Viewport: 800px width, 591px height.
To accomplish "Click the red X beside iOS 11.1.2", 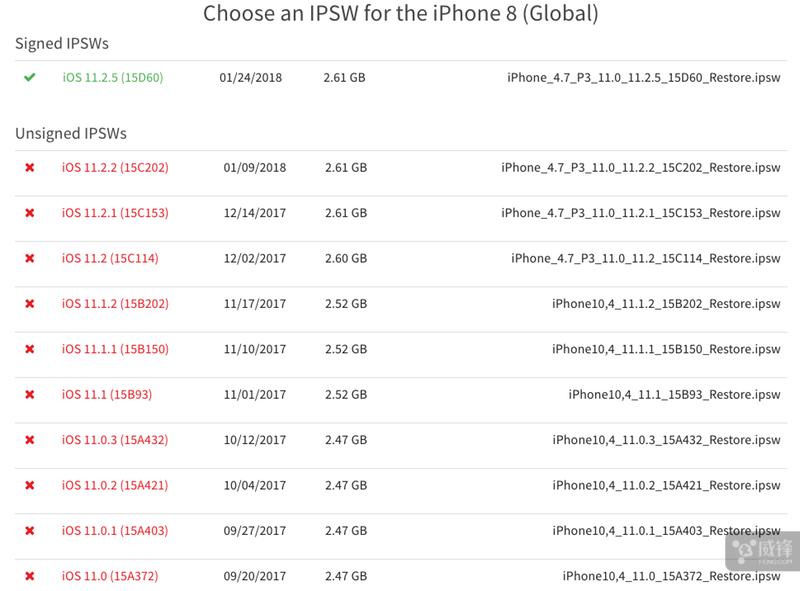I will pyautogui.click(x=30, y=304).
